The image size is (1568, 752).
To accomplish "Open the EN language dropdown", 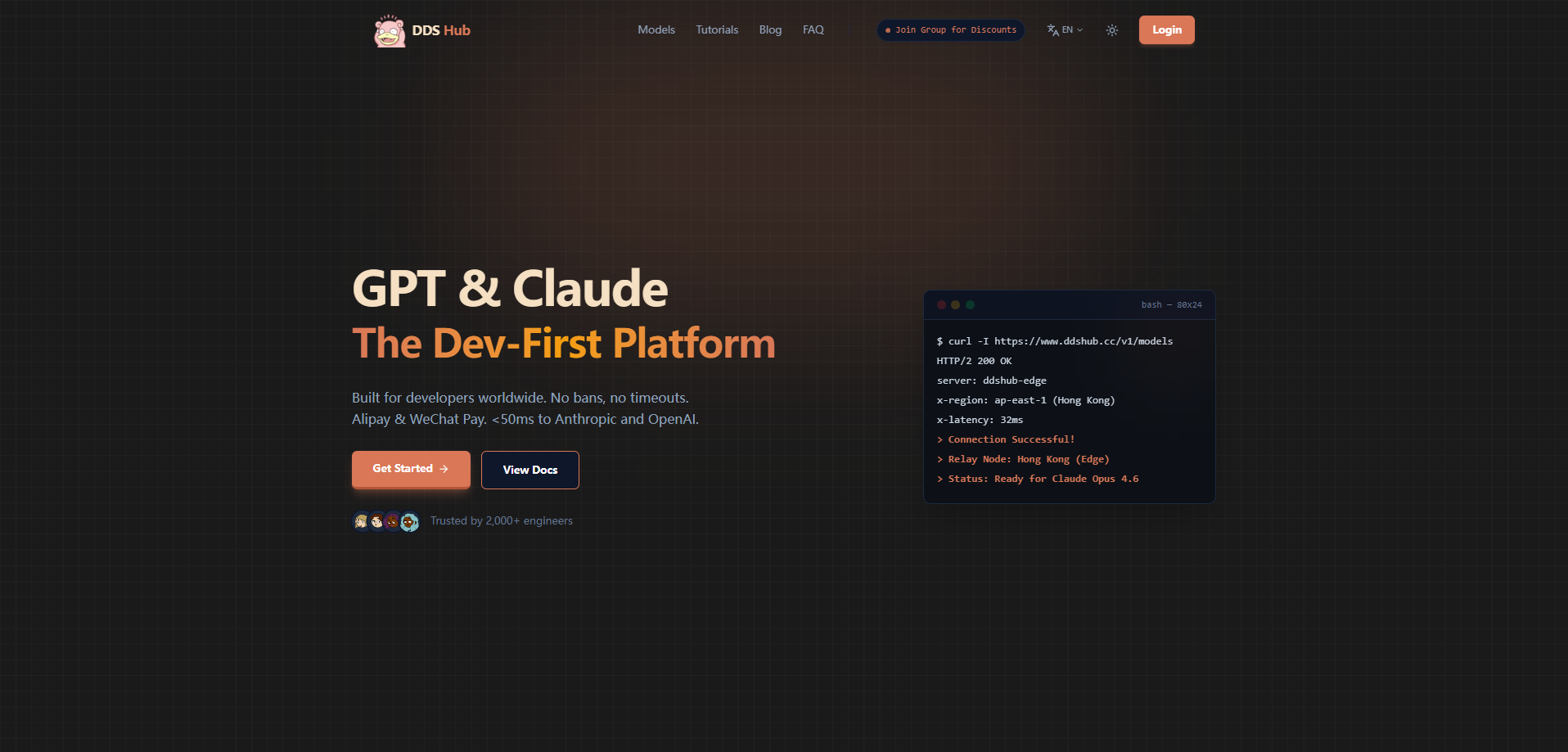I will [1065, 30].
